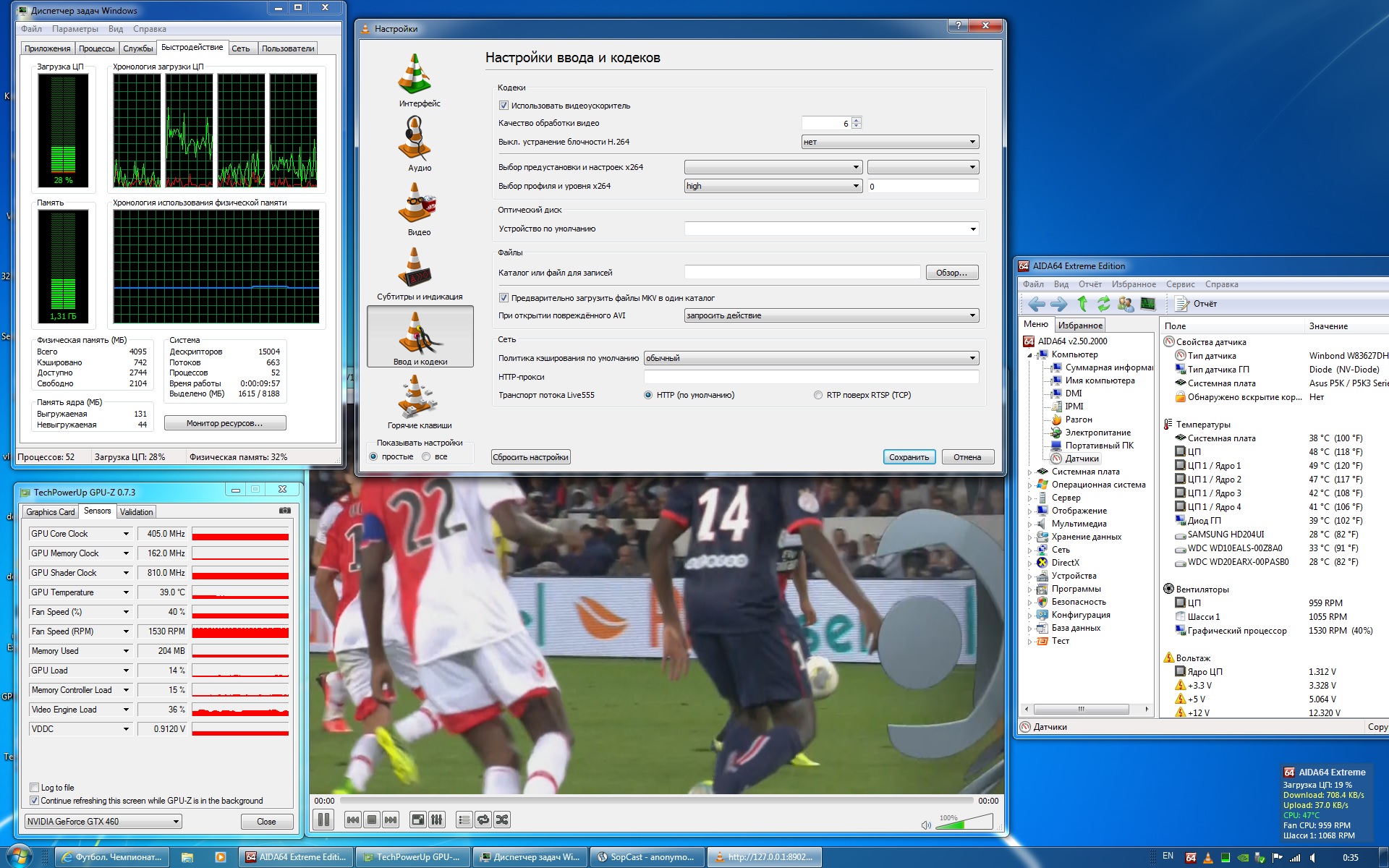Image resolution: width=1389 pixels, height=868 pixels.
Task: Uncheck 'Использовать видеоускоритель' checkbox
Action: click(504, 106)
